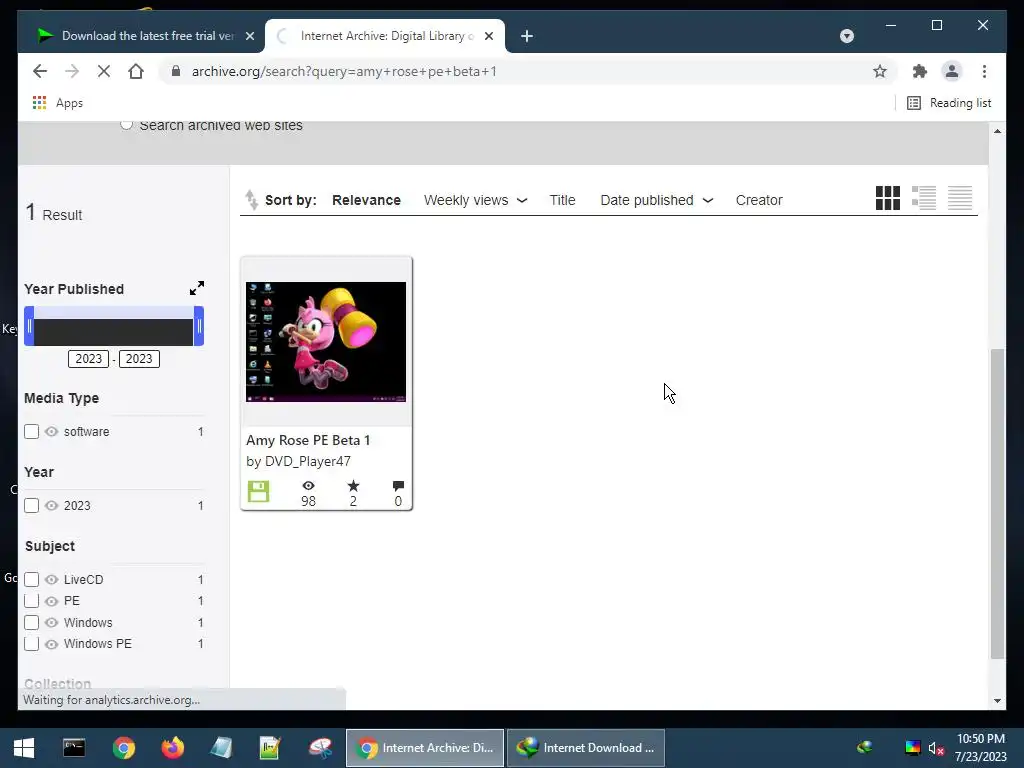
Task: Bookmark this page with the star icon
Action: pos(880,71)
